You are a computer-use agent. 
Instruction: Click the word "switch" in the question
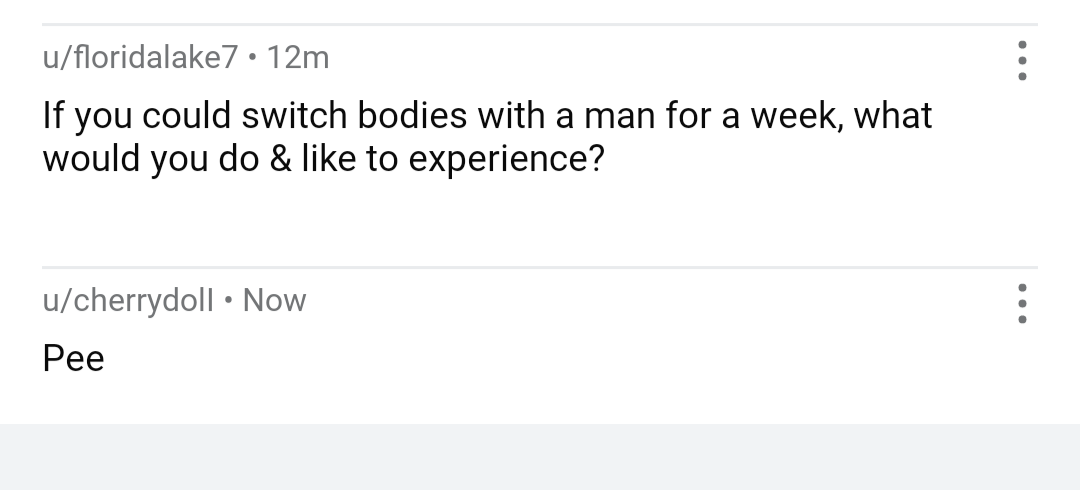click(x=294, y=116)
